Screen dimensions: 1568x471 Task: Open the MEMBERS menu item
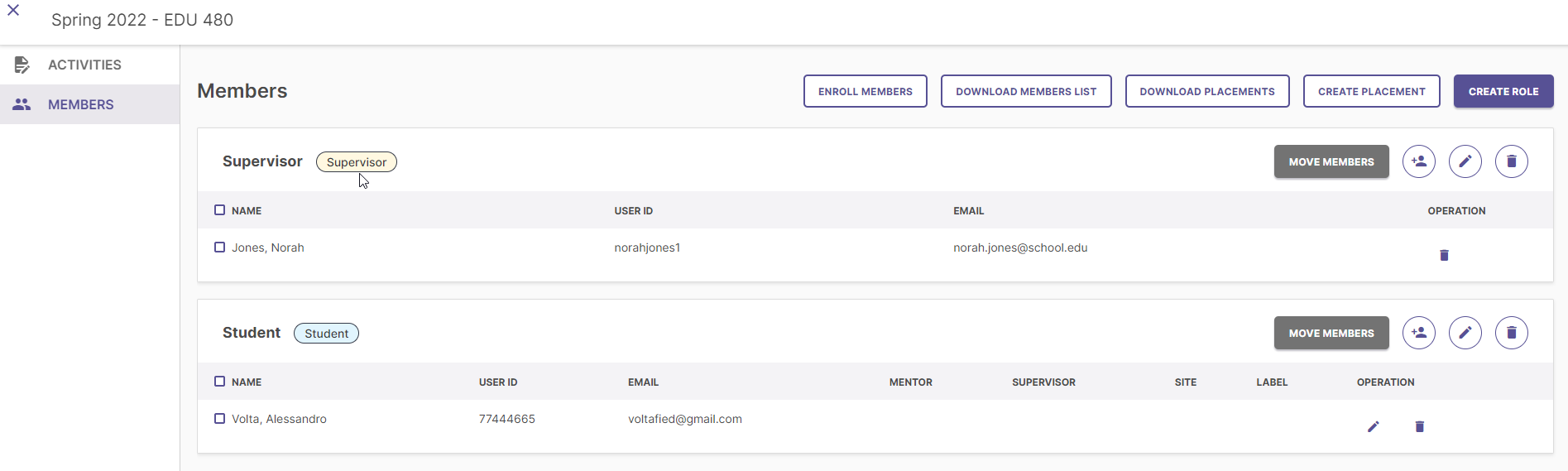[x=89, y=104]
